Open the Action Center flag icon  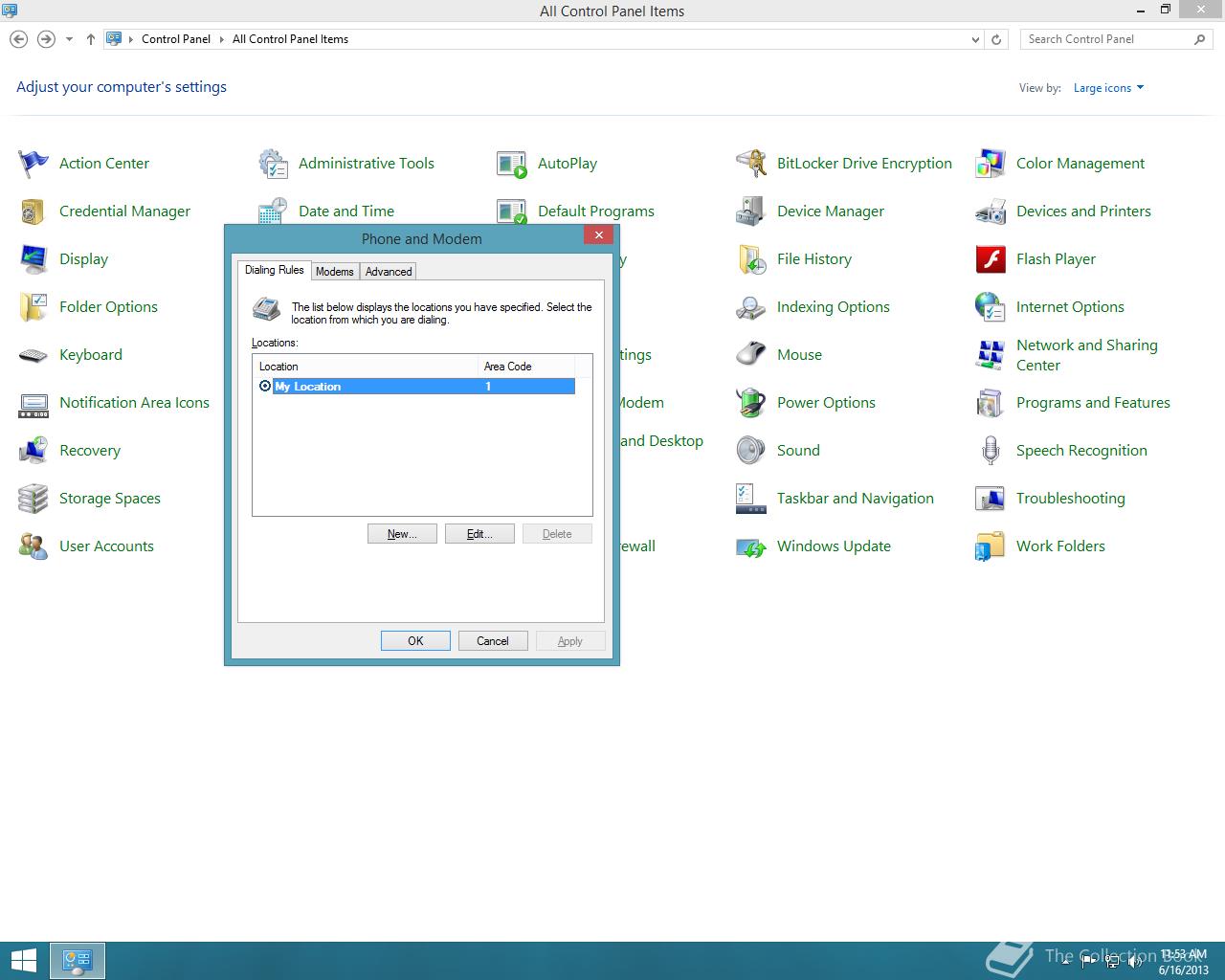coord(33,164)
